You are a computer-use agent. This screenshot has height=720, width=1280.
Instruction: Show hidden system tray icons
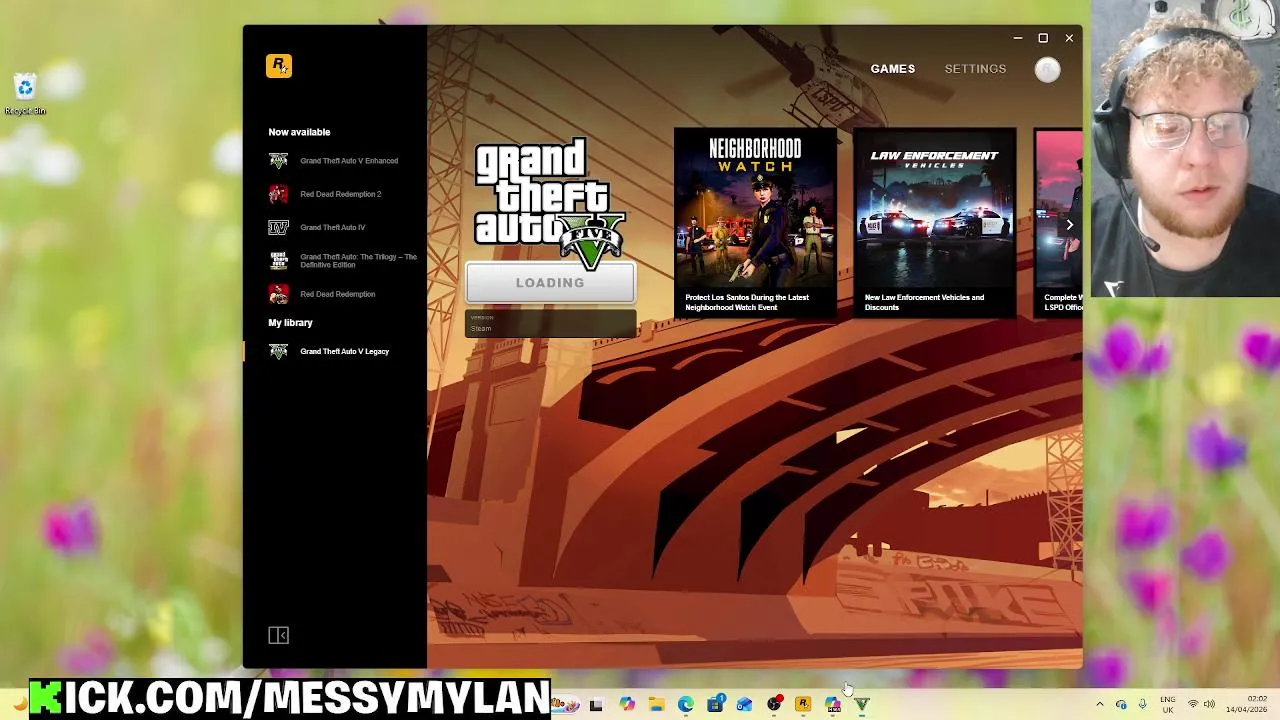(1100, 705)
